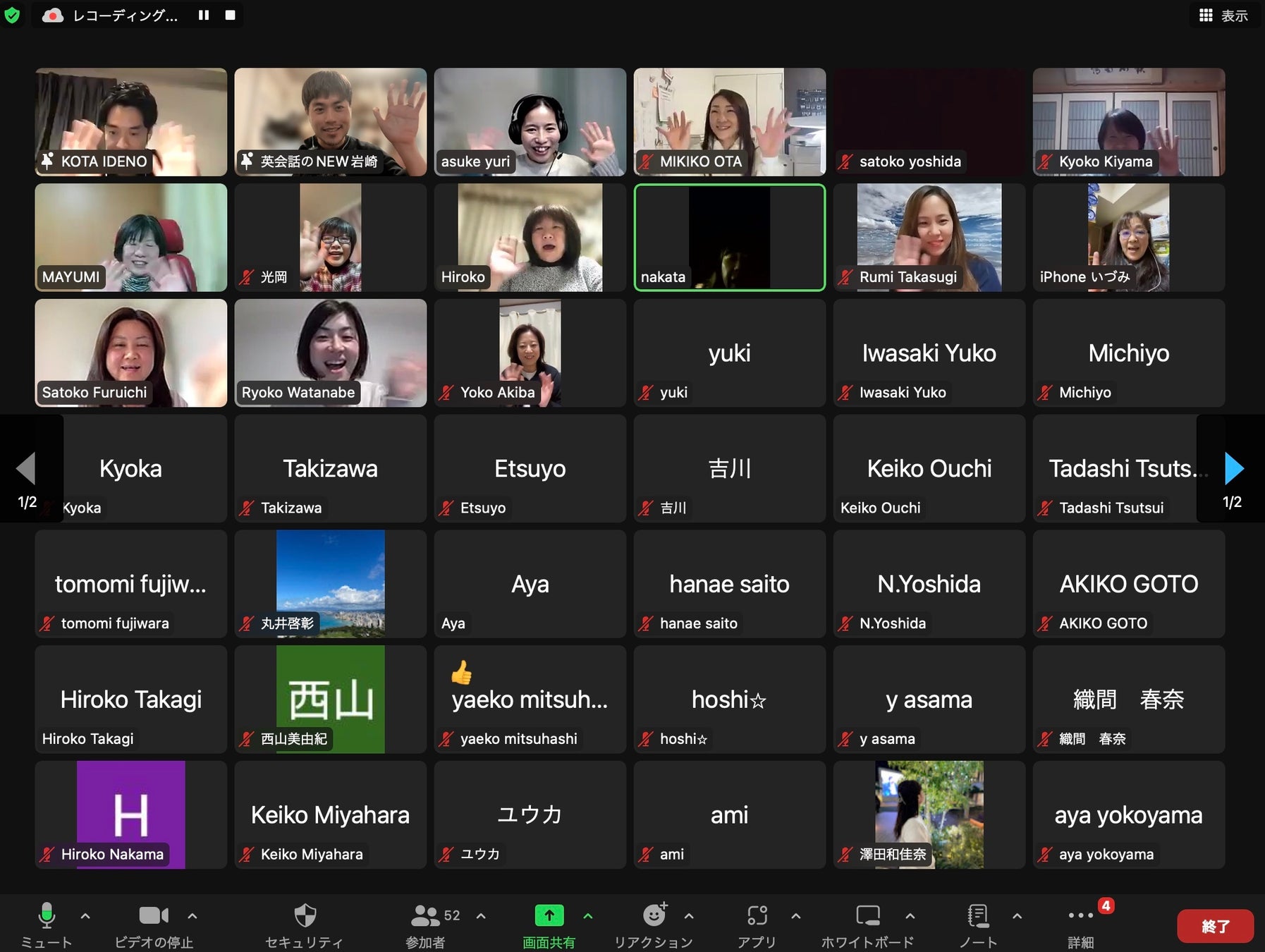Viewport: 1265px width, 952px height.
Task: Select Ryoko Watanabe video tile
Action: [331, 353]
